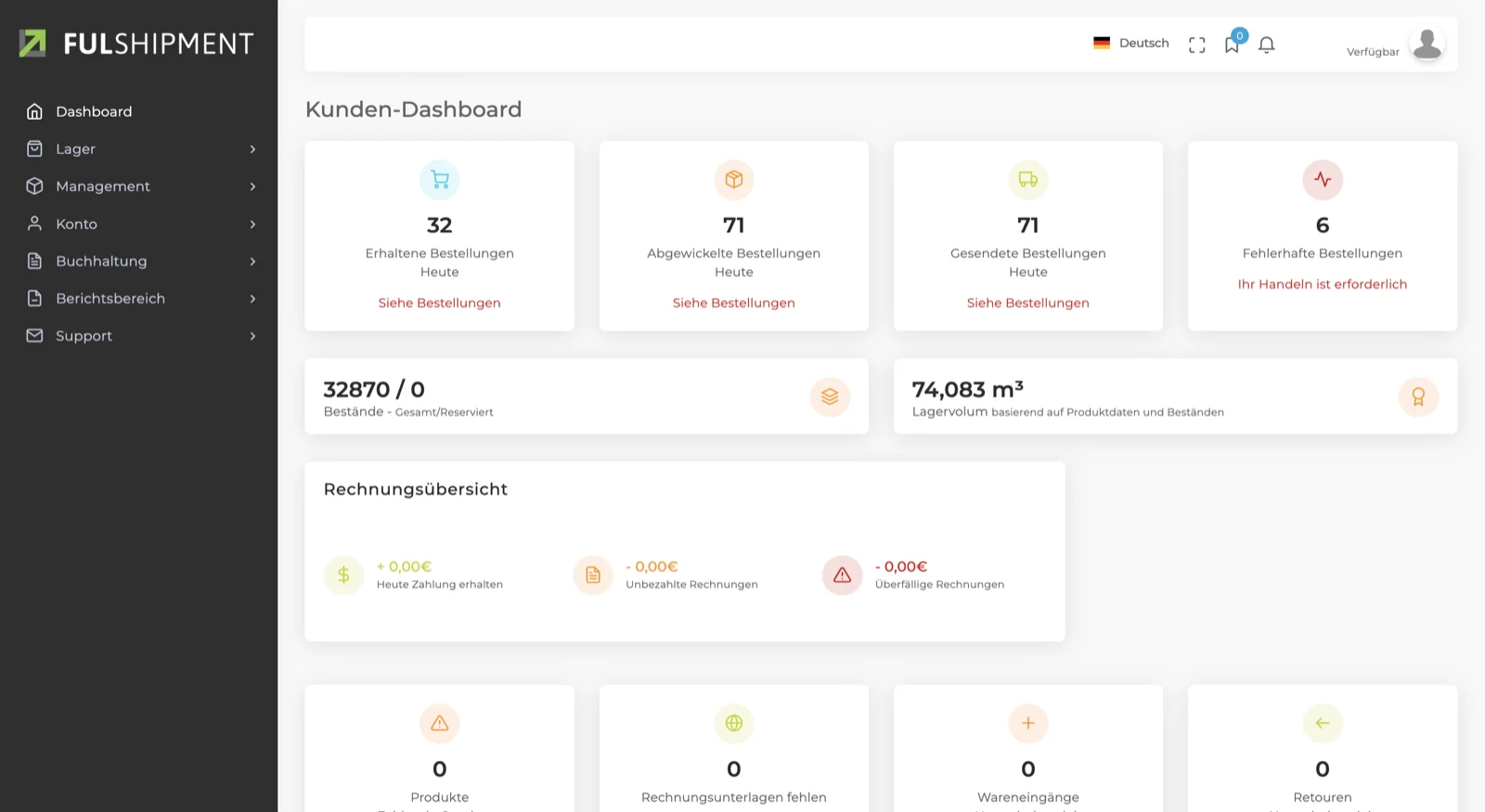Viewport: 1485px width, 812px height.
Task: Expand the Support menu chevron
Action: [252, 336]
